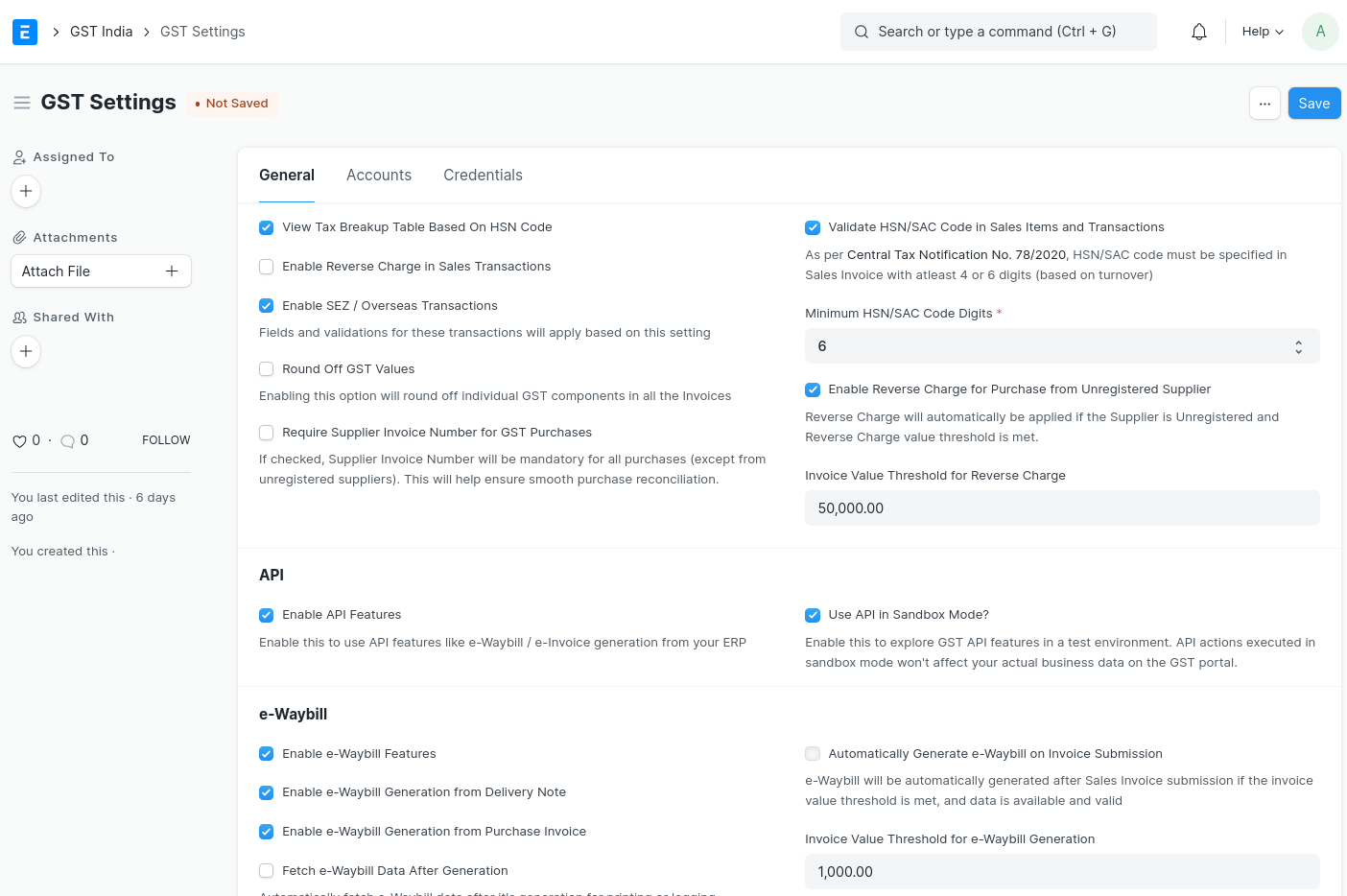Enable Round Off GST Values checkbox

coord(267,369)
